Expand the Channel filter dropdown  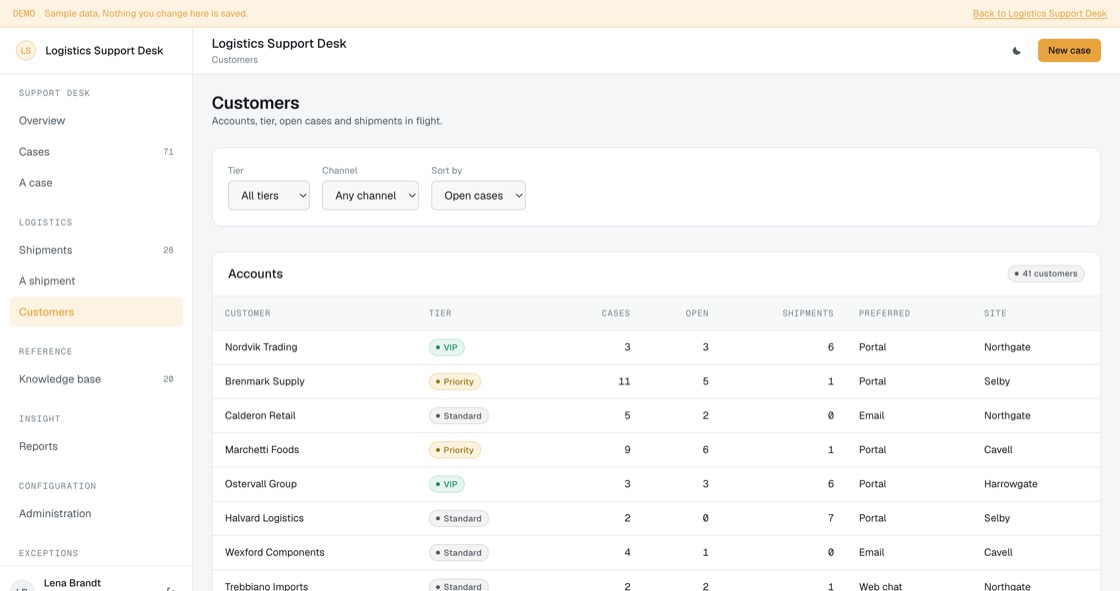coord(370,195)
